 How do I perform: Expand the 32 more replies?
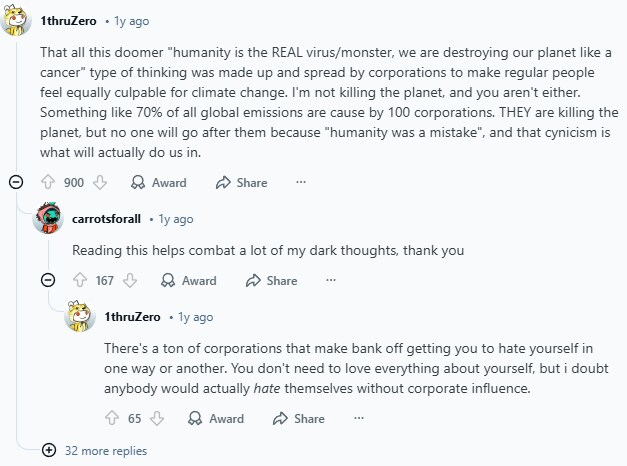point(96,451)
